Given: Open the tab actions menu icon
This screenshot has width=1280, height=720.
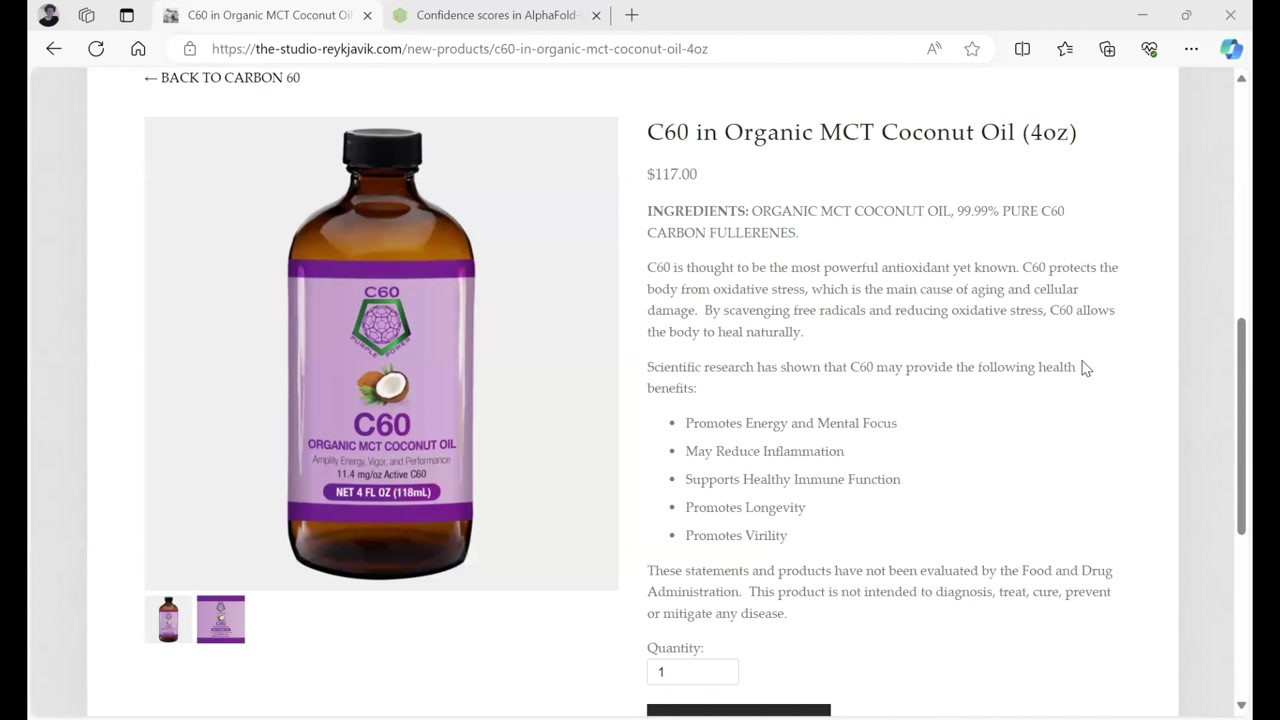Looking at the screenshot, I should coord(126,15).
